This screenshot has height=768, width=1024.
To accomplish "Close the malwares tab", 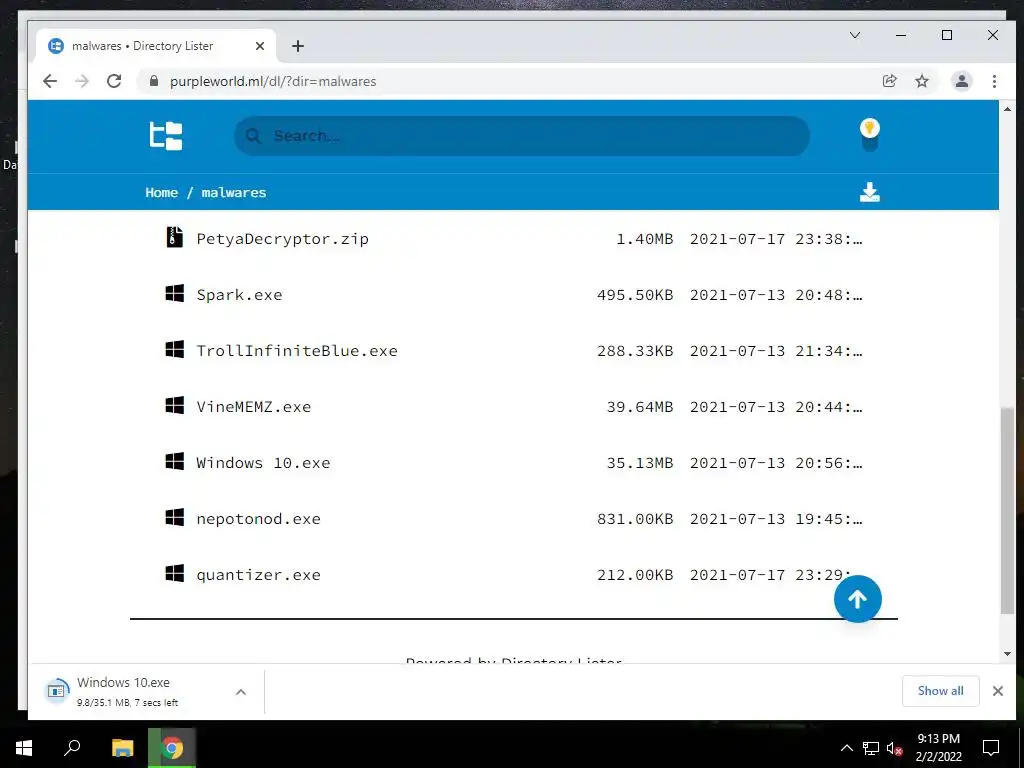I will [x=260, y=46].
